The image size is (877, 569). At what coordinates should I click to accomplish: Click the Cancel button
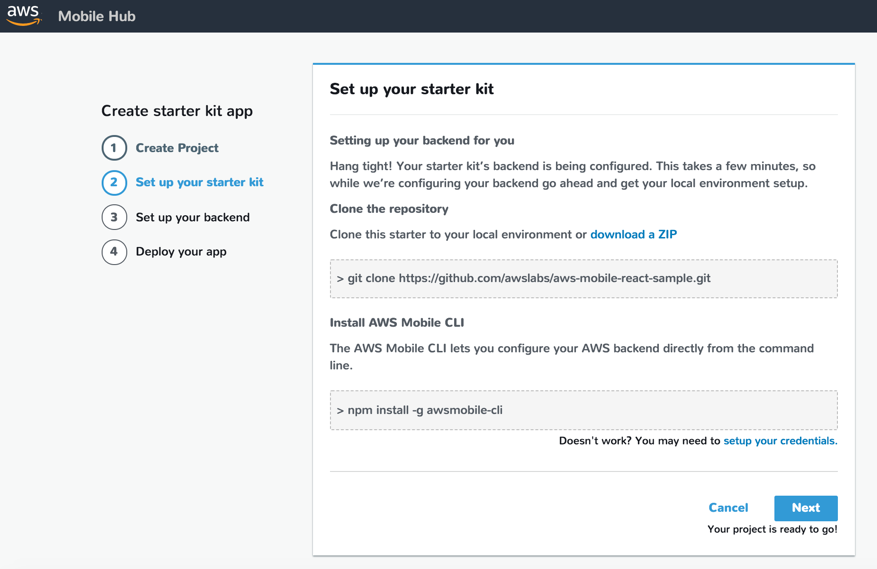click(728, 508)
